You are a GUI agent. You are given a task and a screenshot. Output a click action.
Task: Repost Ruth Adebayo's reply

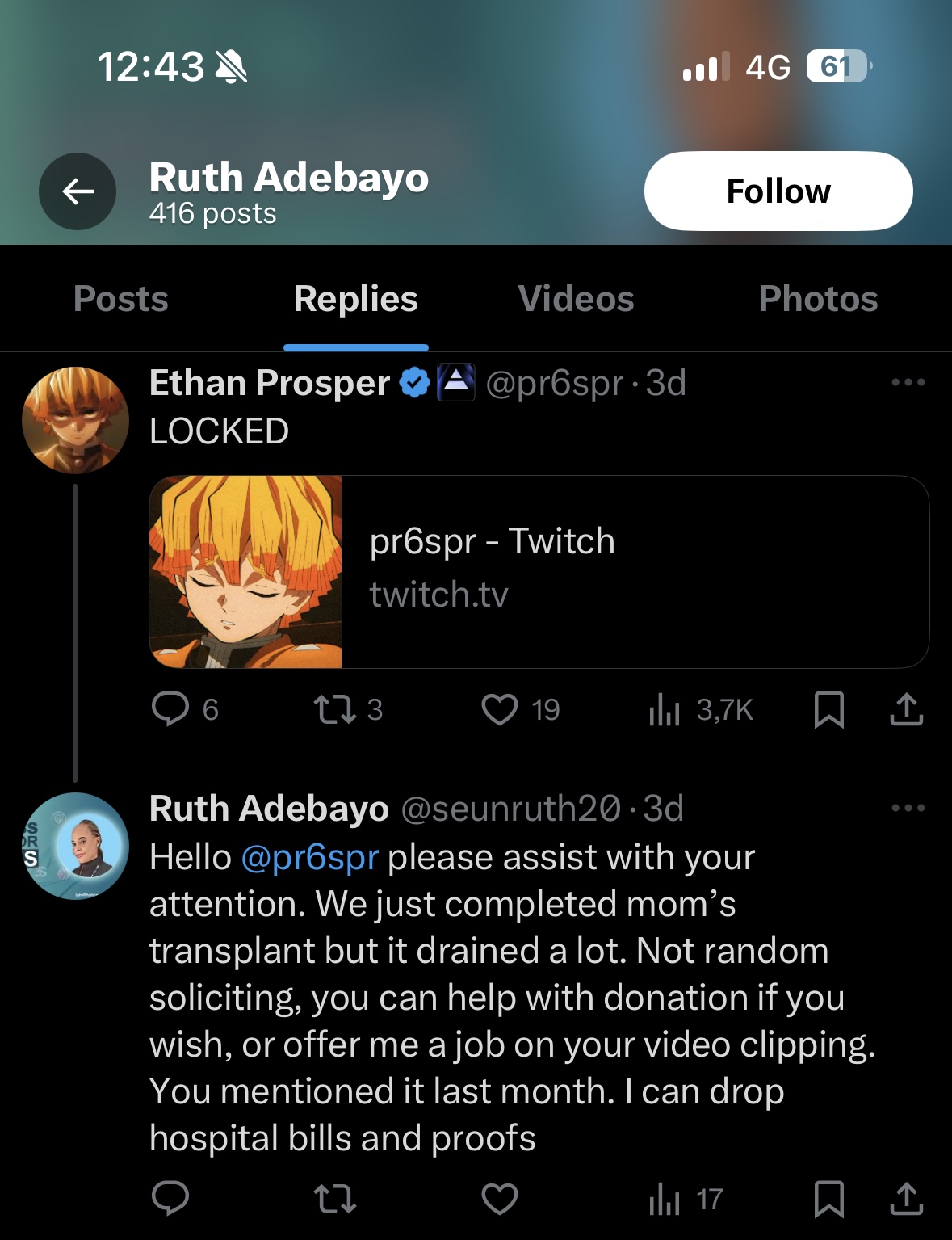334,1199
